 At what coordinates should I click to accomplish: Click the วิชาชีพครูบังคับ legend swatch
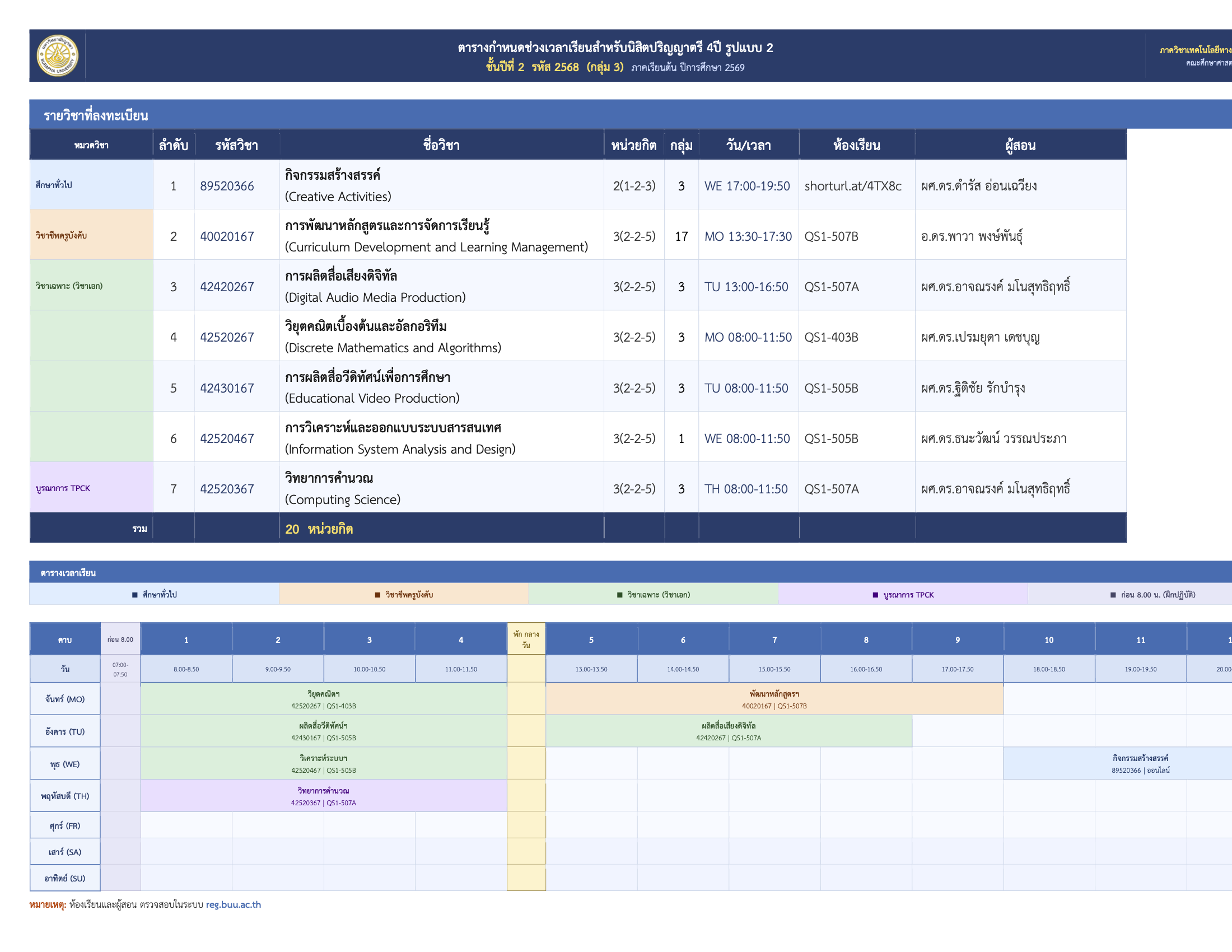tap(377, 594)
